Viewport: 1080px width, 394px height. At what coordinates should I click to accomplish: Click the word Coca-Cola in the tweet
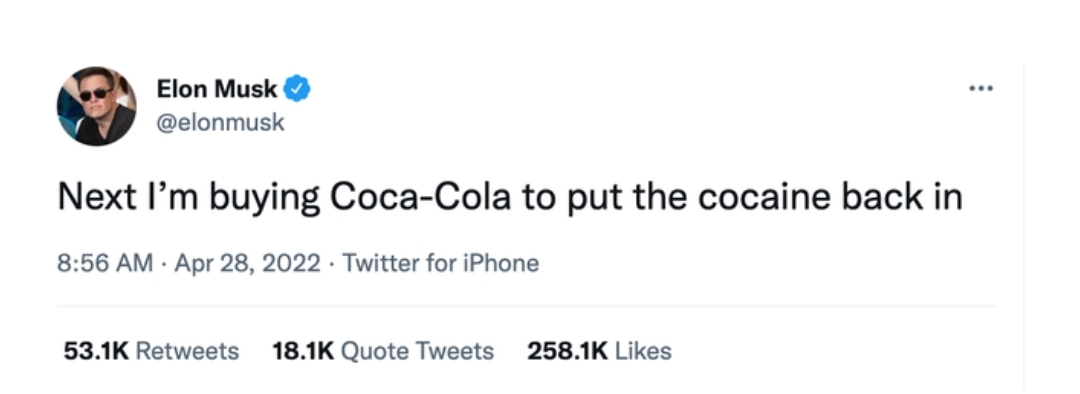point(420,198)
